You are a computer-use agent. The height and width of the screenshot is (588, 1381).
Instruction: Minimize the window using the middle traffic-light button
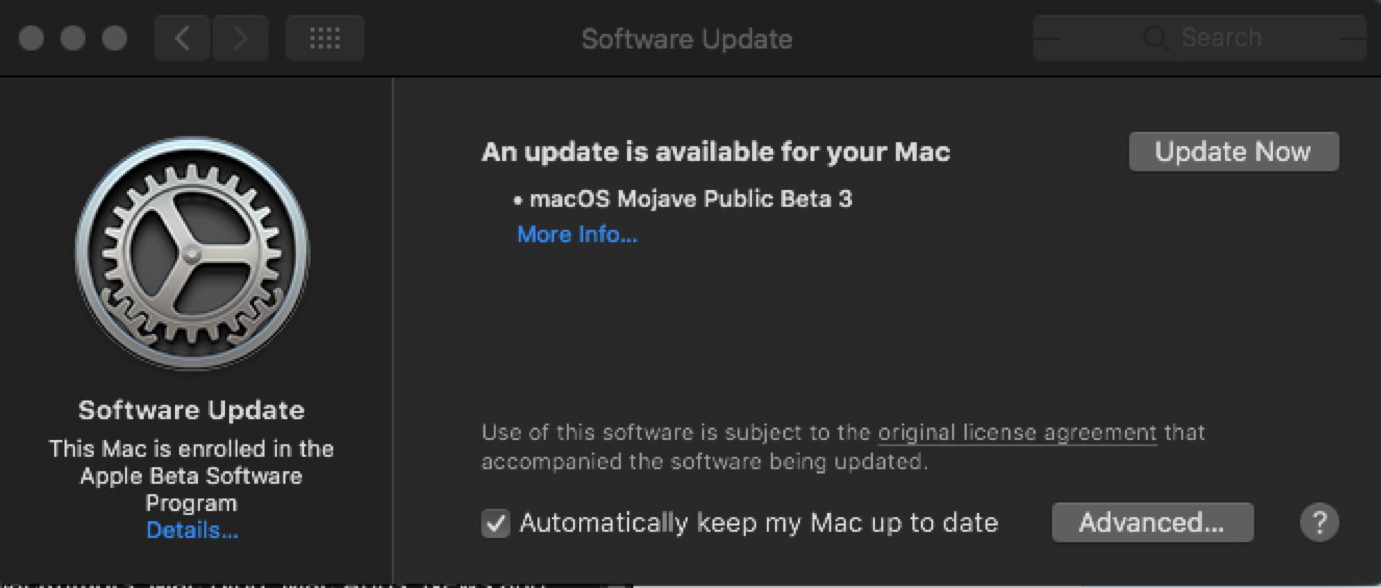pos(73,39)
